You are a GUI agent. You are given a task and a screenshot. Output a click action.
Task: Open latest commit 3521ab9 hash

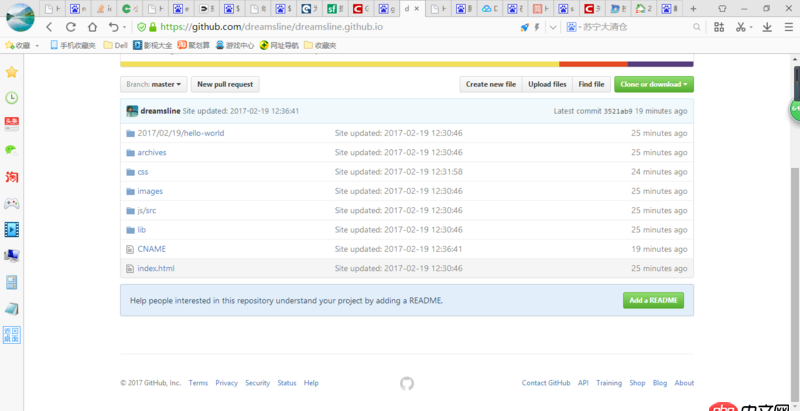pyautogui.click(x=618, y=111)
